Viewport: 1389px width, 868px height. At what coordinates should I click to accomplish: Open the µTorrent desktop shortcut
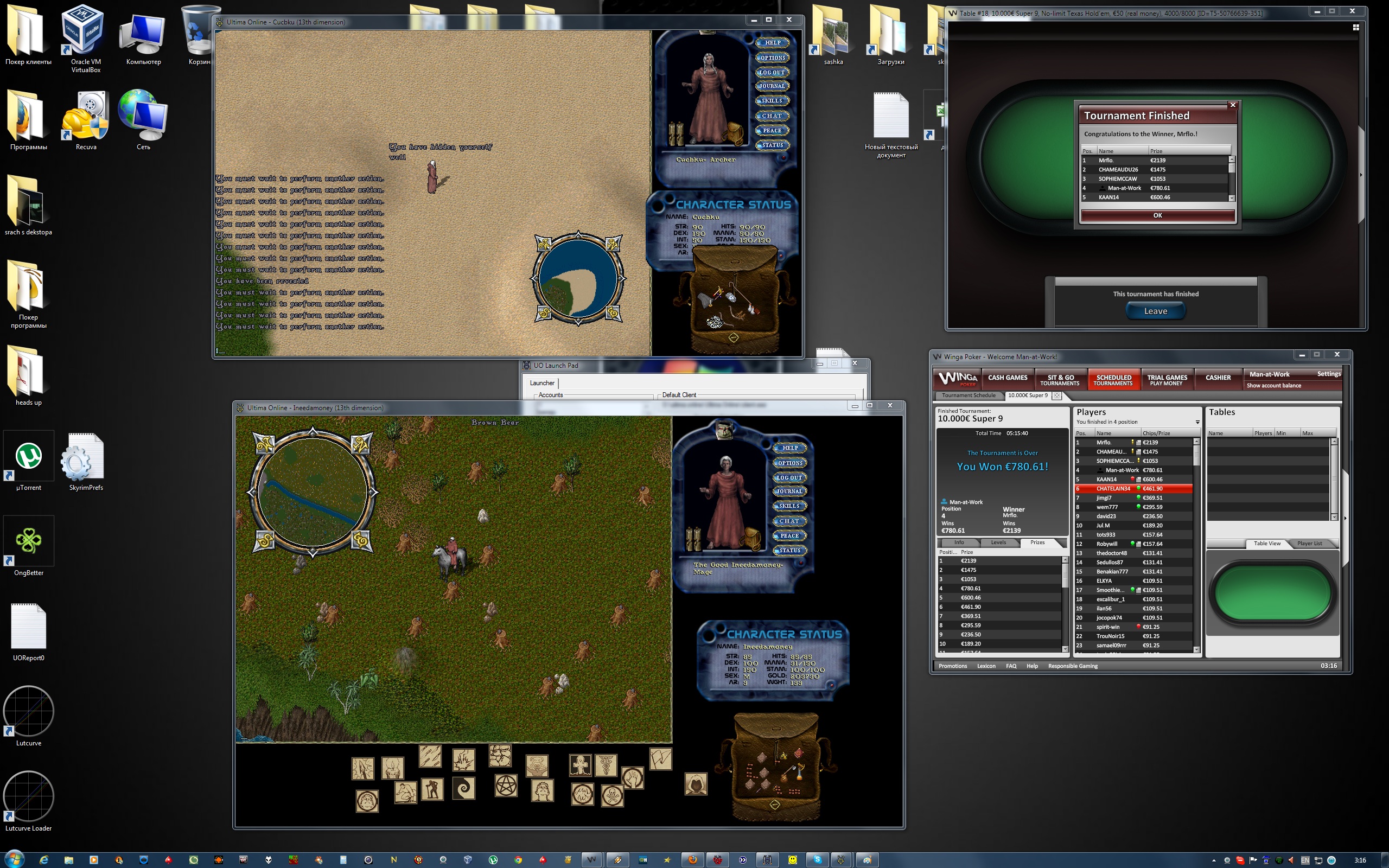point(29,461)
